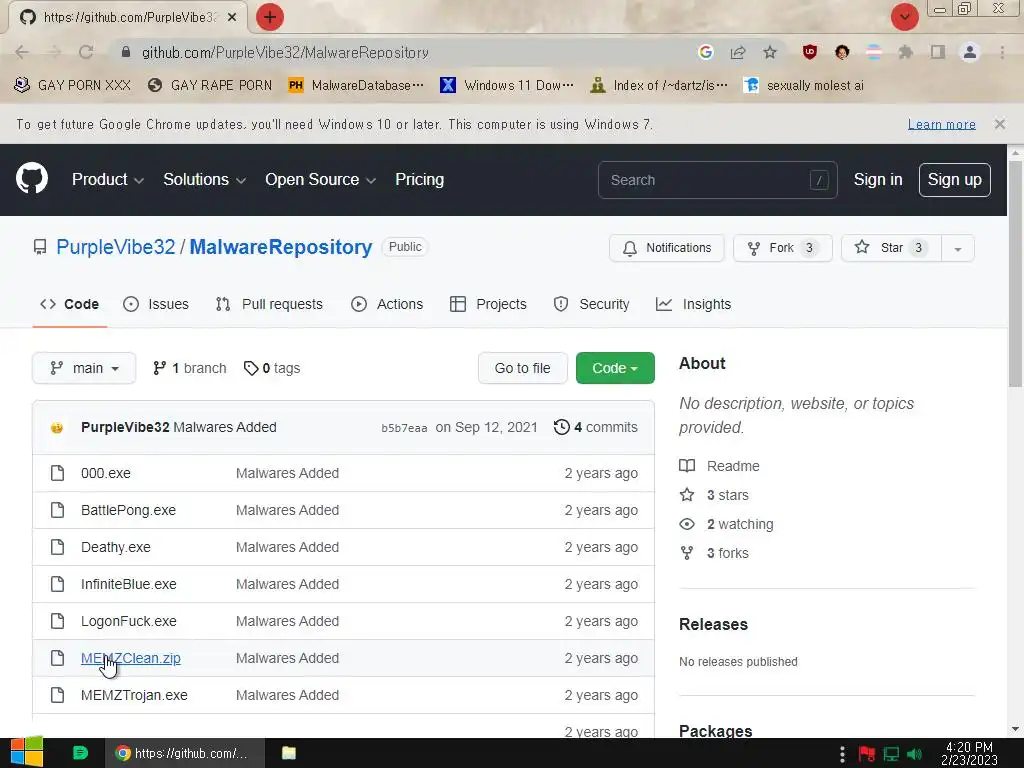Click the 1 branch link
The height and width of the screenshot is (768, 1024).
pyautogui.click(x=189, y=368)
